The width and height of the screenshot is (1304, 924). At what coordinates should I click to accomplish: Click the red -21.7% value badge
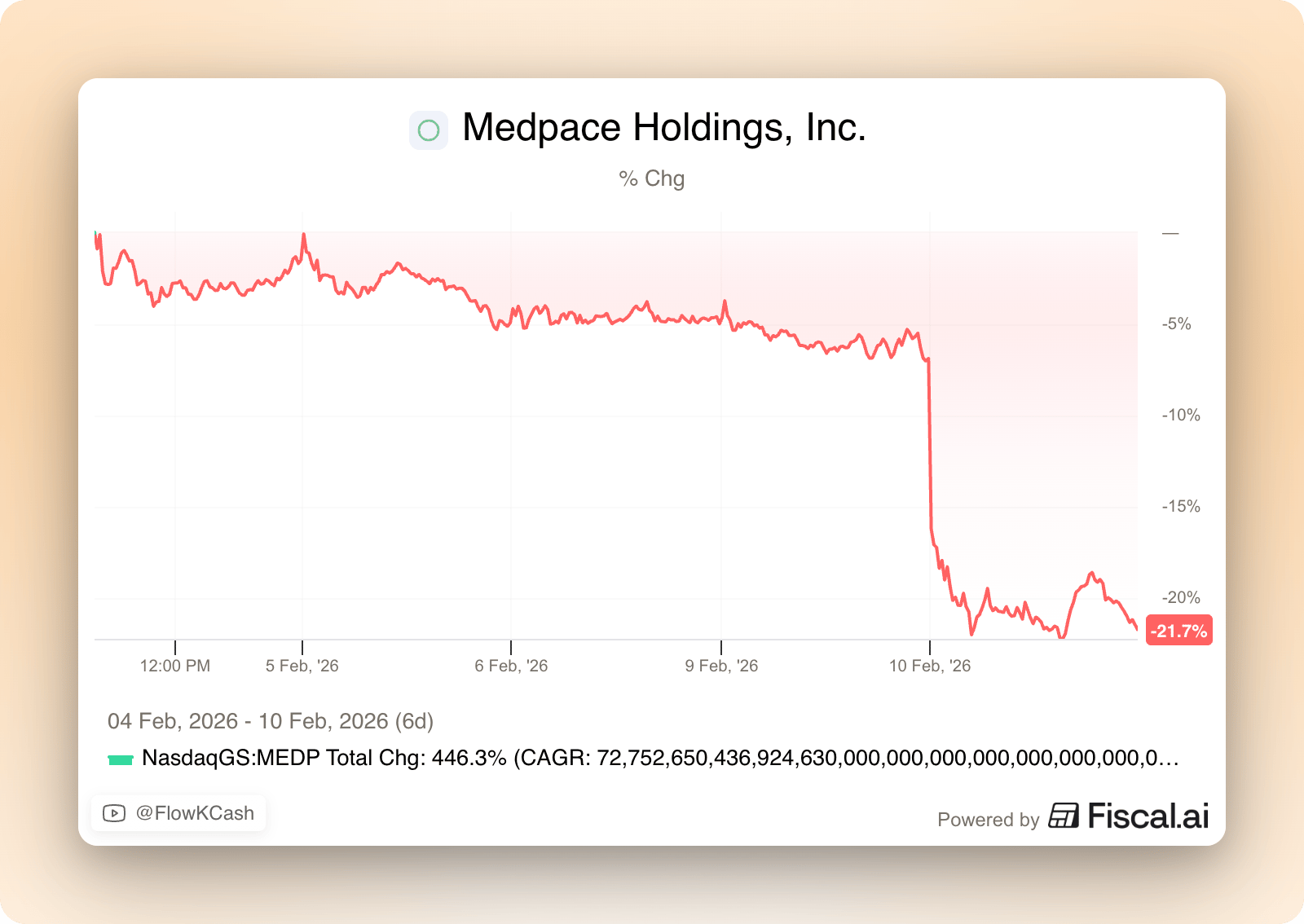1178,631
